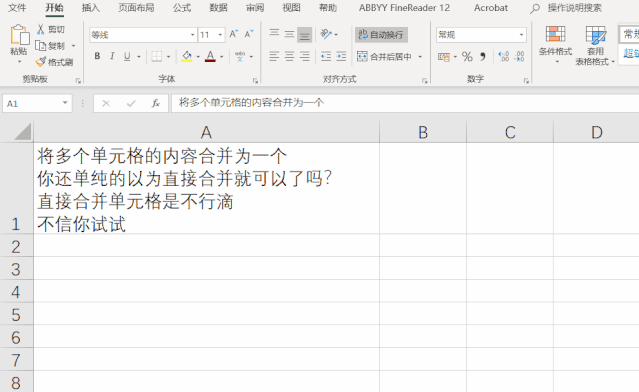Confirm entry with checkmark icon
639x392 pixels.
tap(131, 104)
